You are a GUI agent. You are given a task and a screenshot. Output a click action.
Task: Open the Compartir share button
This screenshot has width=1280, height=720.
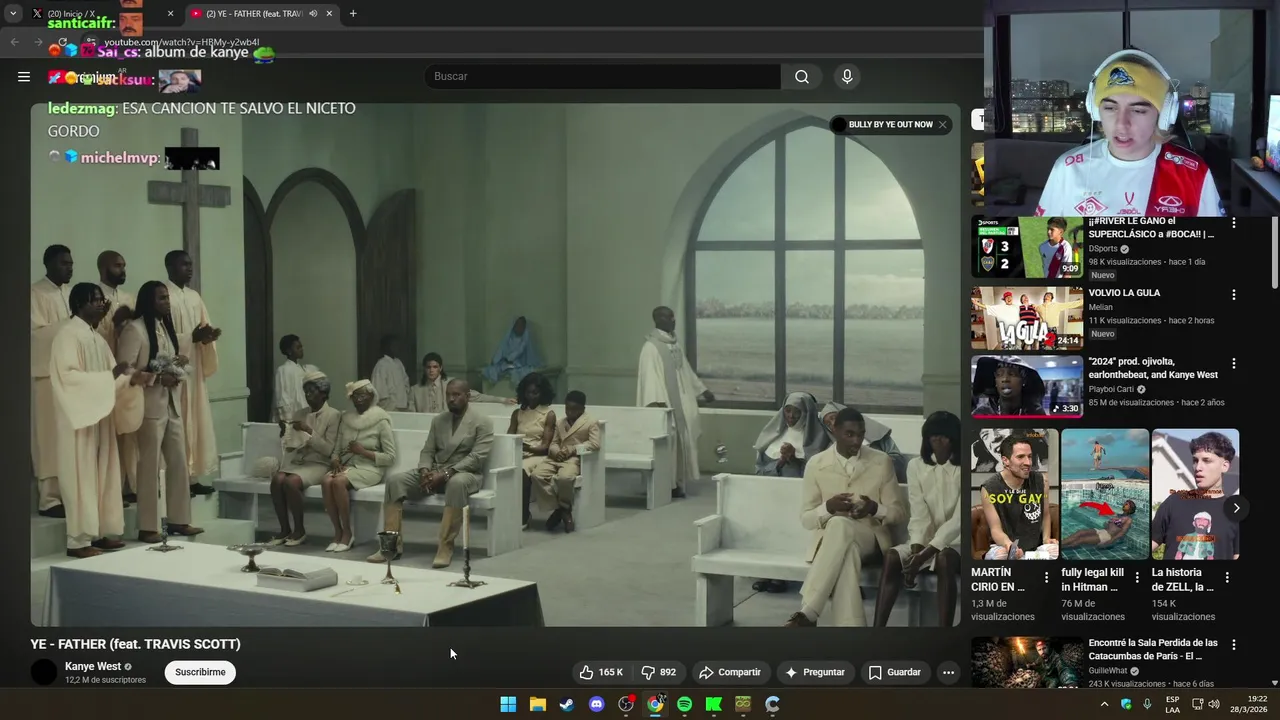730,672
